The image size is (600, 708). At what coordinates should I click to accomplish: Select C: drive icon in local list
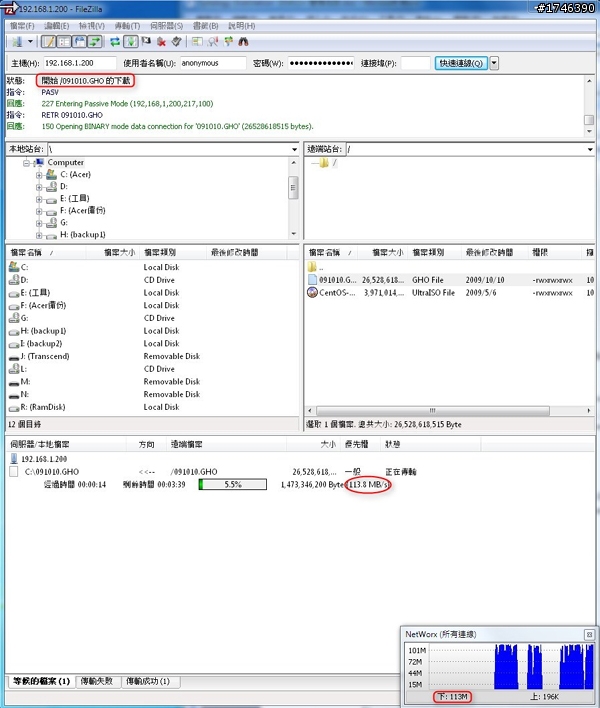pyautogui.click(x=14, y=267)
